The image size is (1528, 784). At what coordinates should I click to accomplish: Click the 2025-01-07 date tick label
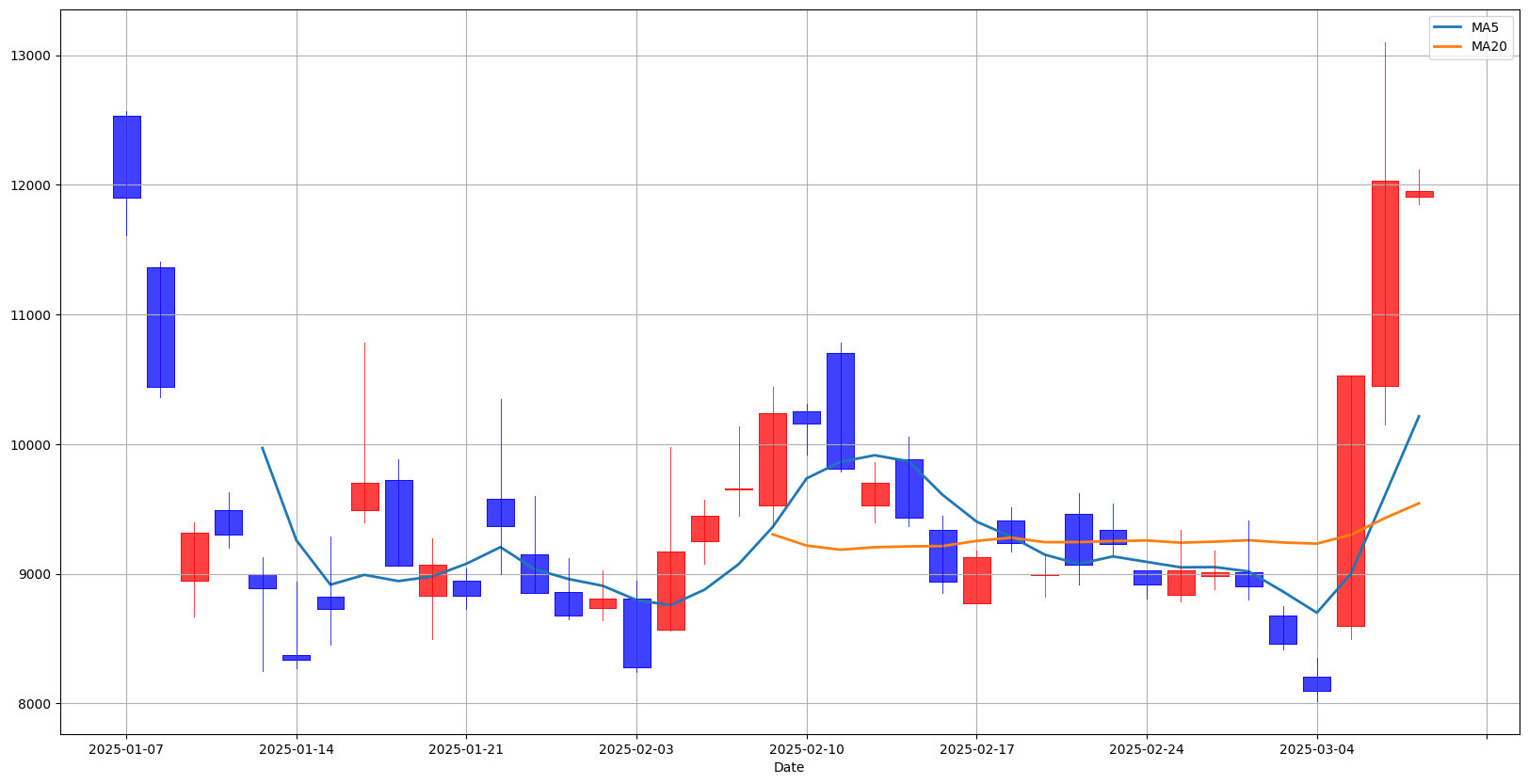(126, 749)
